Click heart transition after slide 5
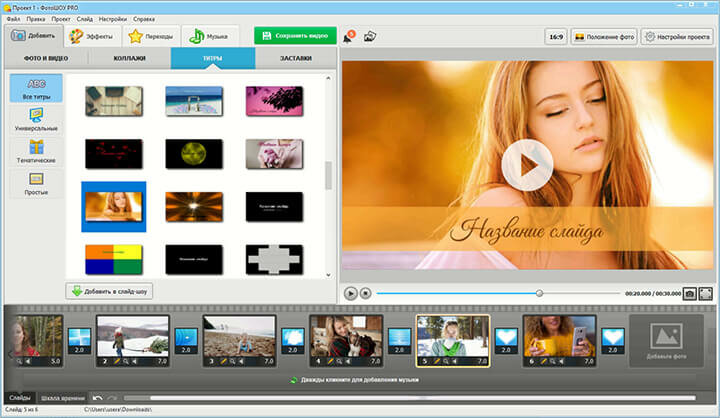Screen dimensions: 720x418 click(506, 340)
